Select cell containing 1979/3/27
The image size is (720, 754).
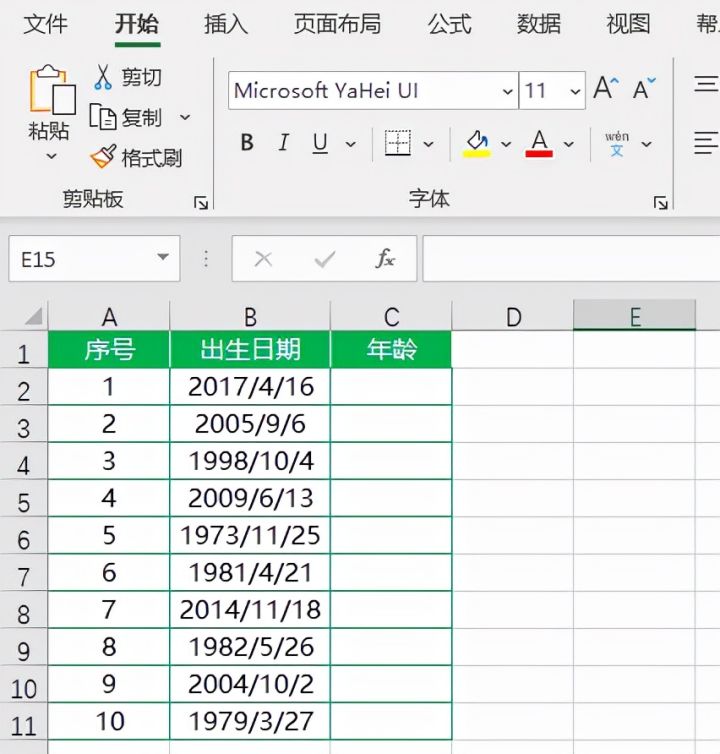(x=250, y=721)
